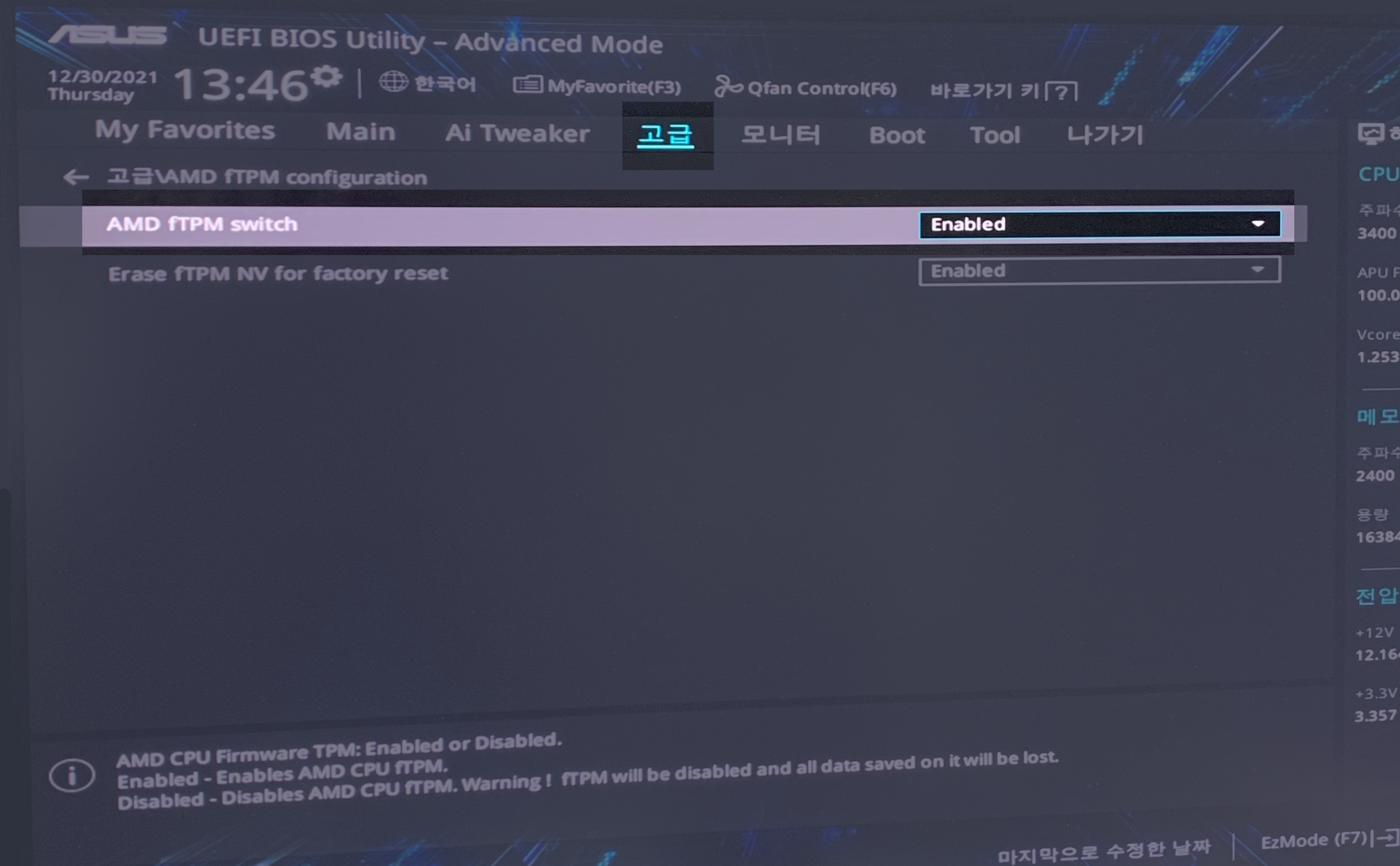Image resolution: width=1400 pixels, height=866 pixels.
Task: Open the Tool tab
Action: click(x=995, y=136)
